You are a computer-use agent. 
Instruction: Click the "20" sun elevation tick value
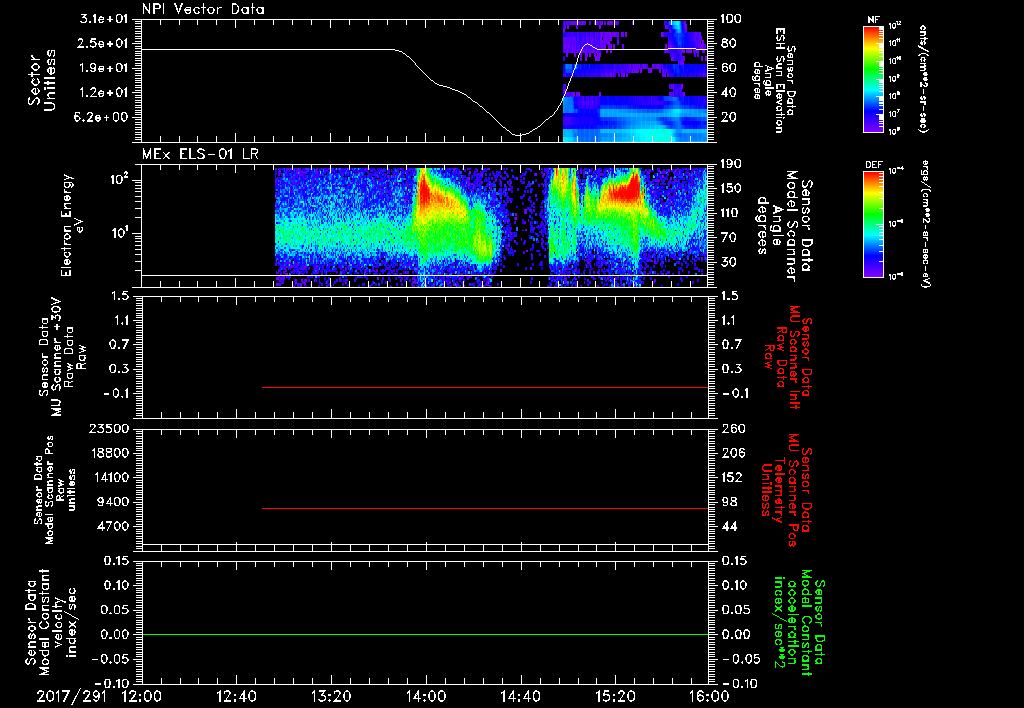[729, 118]
